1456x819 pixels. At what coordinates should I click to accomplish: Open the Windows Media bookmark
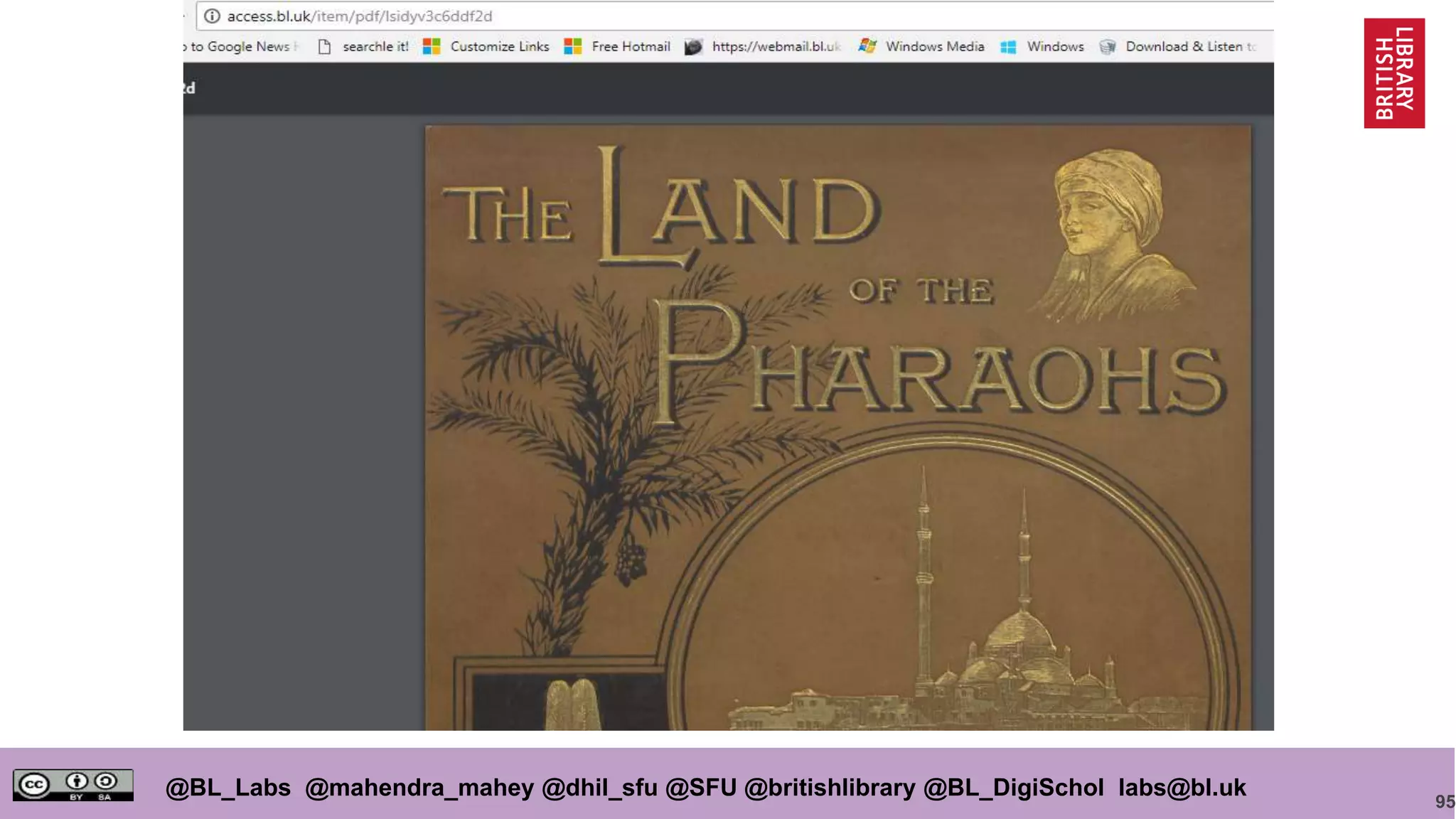(x=935, y=46)
